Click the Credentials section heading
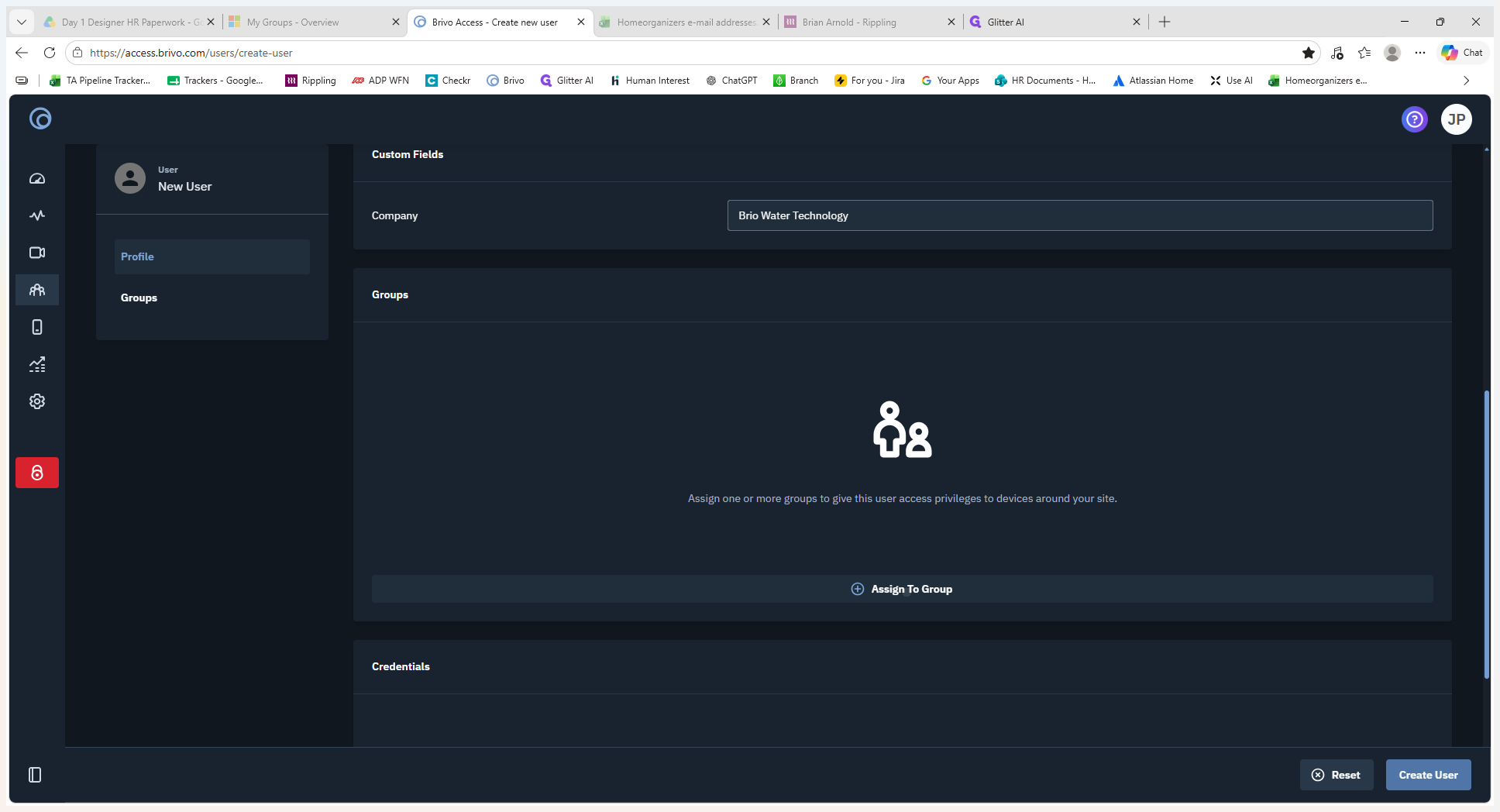1500x812 pixels. pyautogui.click(x=401, y=666)
